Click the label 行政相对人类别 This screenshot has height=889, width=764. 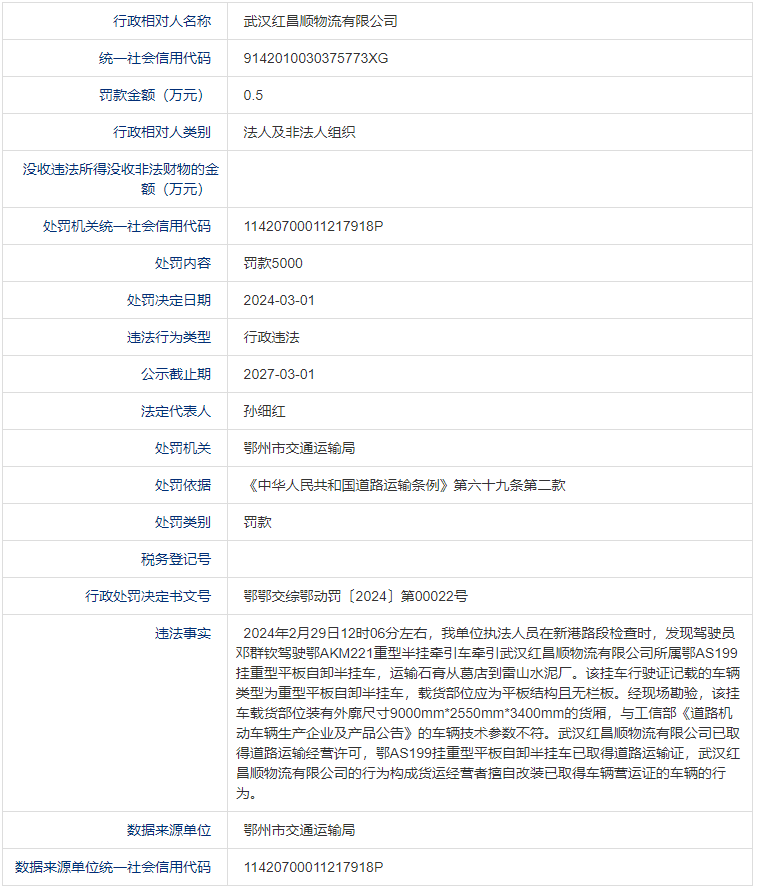point(162,132)
